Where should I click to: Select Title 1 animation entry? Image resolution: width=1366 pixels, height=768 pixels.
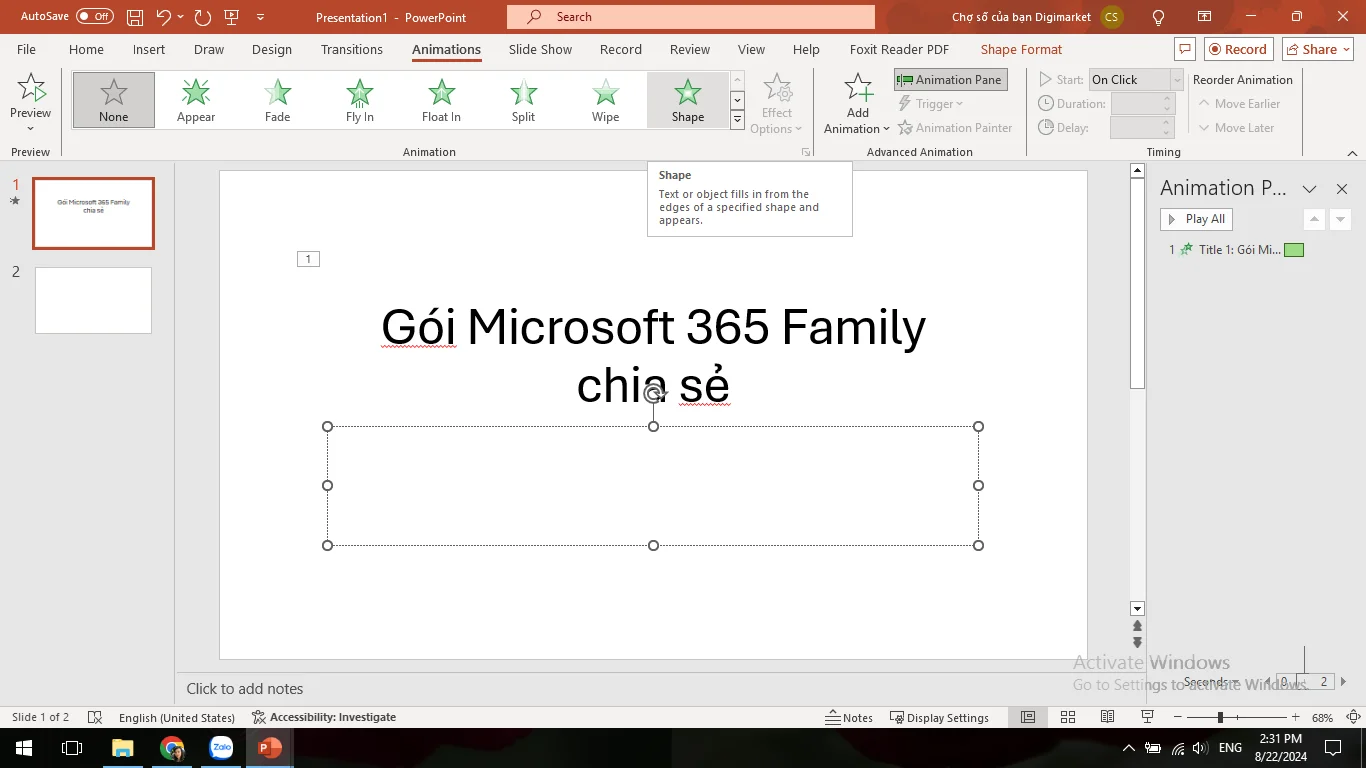1237,250
